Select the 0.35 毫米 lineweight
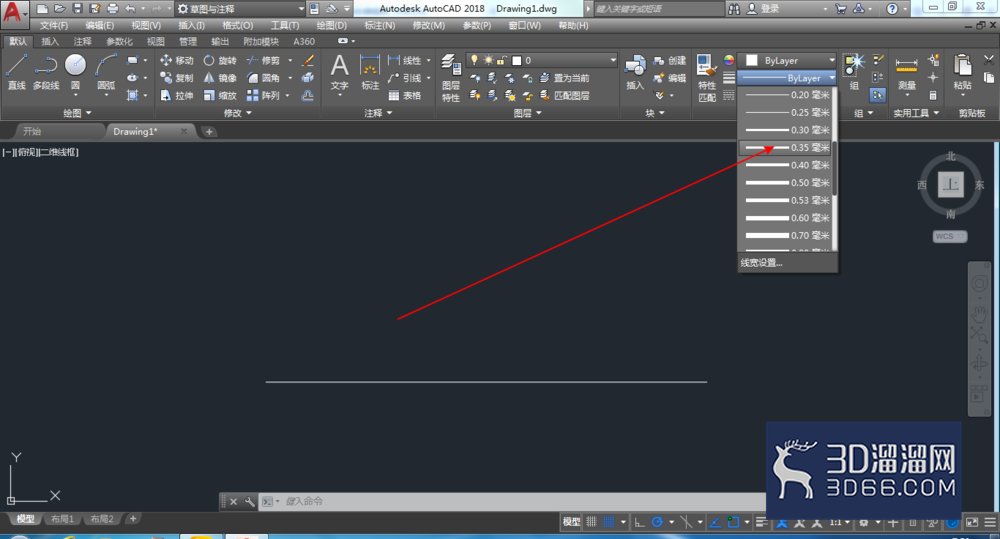Viewport: 1000px width, 539px height. coord(786,147)
